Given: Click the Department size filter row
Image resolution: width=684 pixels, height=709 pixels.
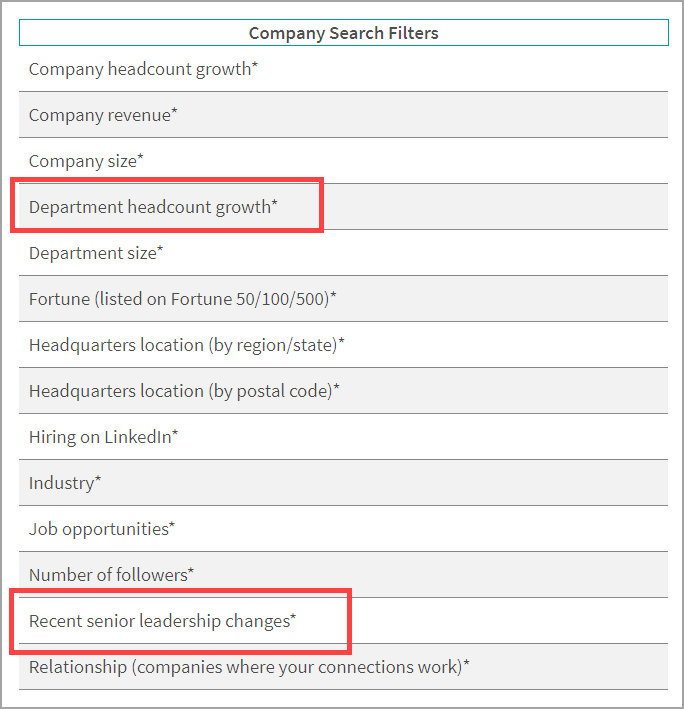Looking at the screenshot, I should coord(93,253).
